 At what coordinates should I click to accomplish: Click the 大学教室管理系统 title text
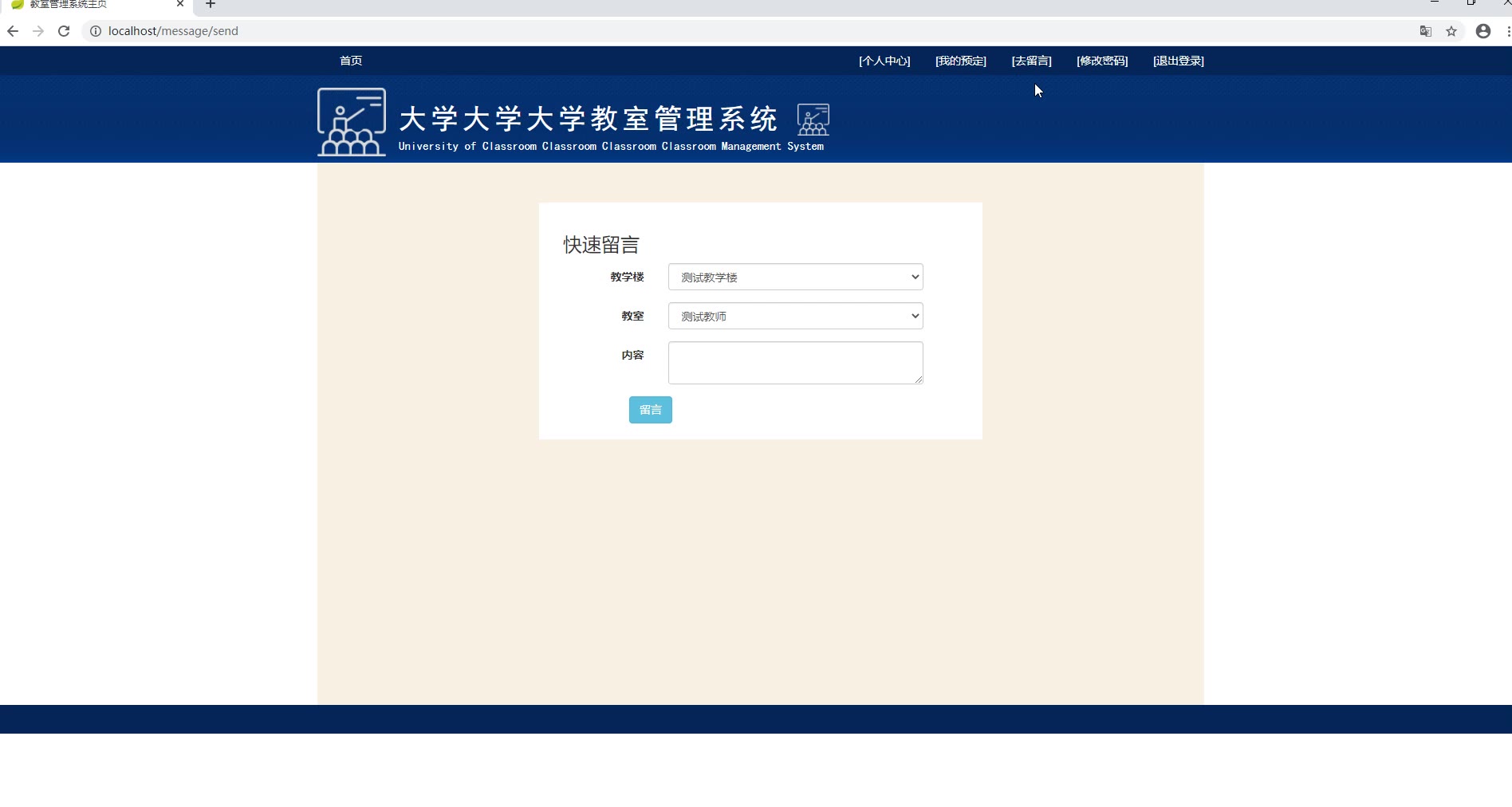coord(588,119)
